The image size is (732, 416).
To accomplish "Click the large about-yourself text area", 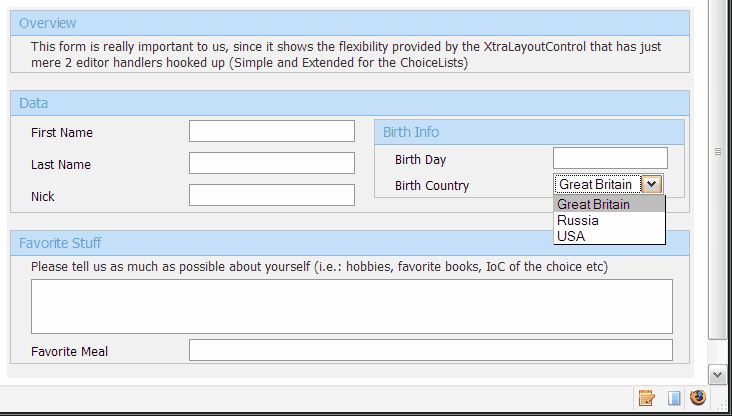I will (352, 307).
